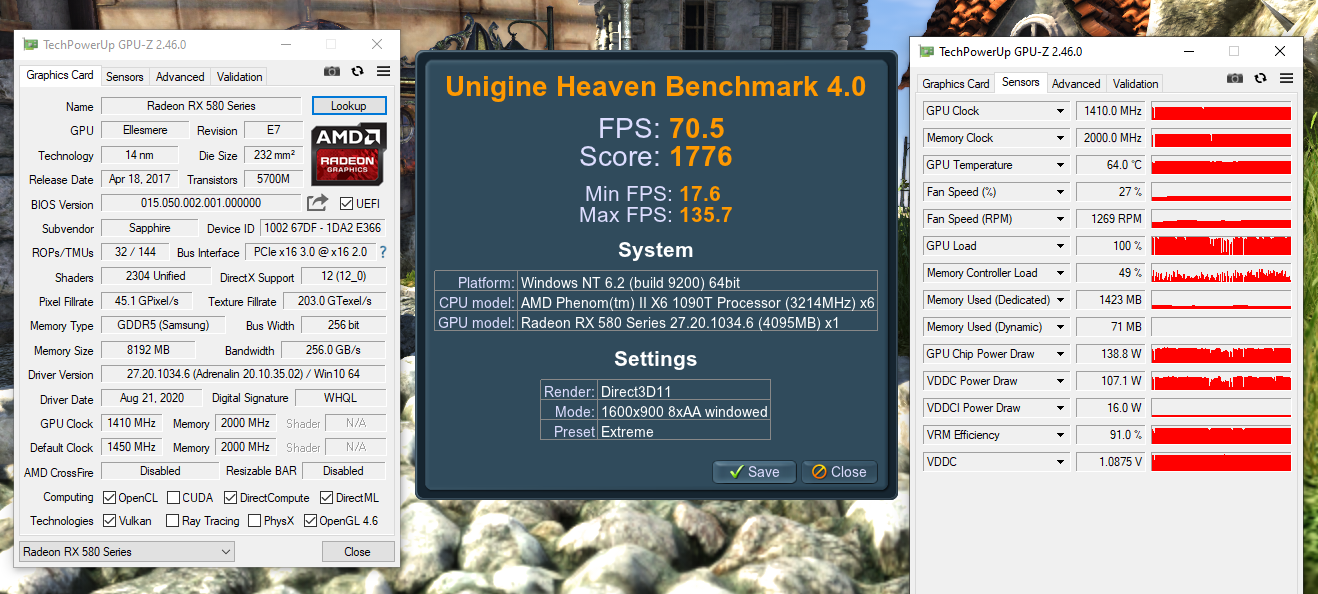Click Score value 1776
1318x594 pixels.
click(701, 157)
